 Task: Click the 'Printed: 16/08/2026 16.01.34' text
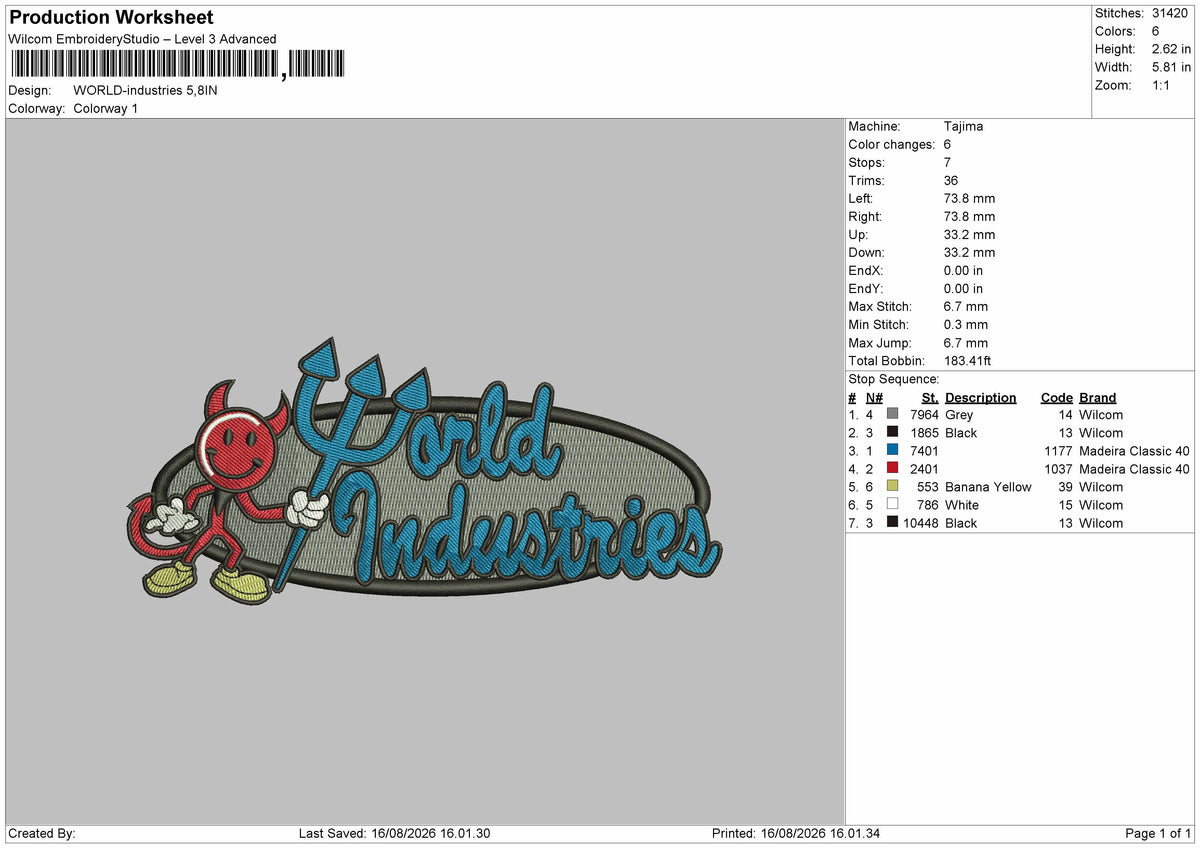coord(795,833)
